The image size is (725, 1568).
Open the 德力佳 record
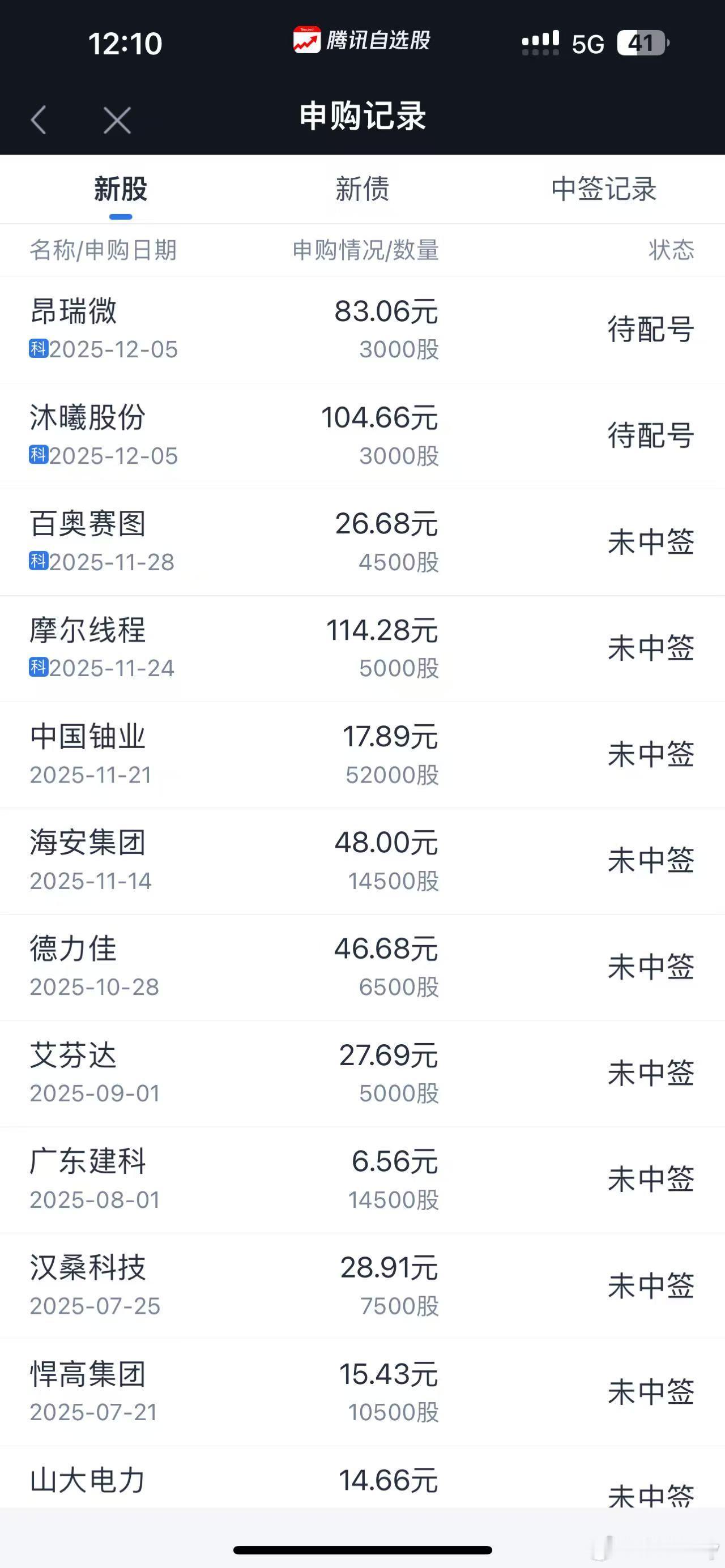pos(362,967)
